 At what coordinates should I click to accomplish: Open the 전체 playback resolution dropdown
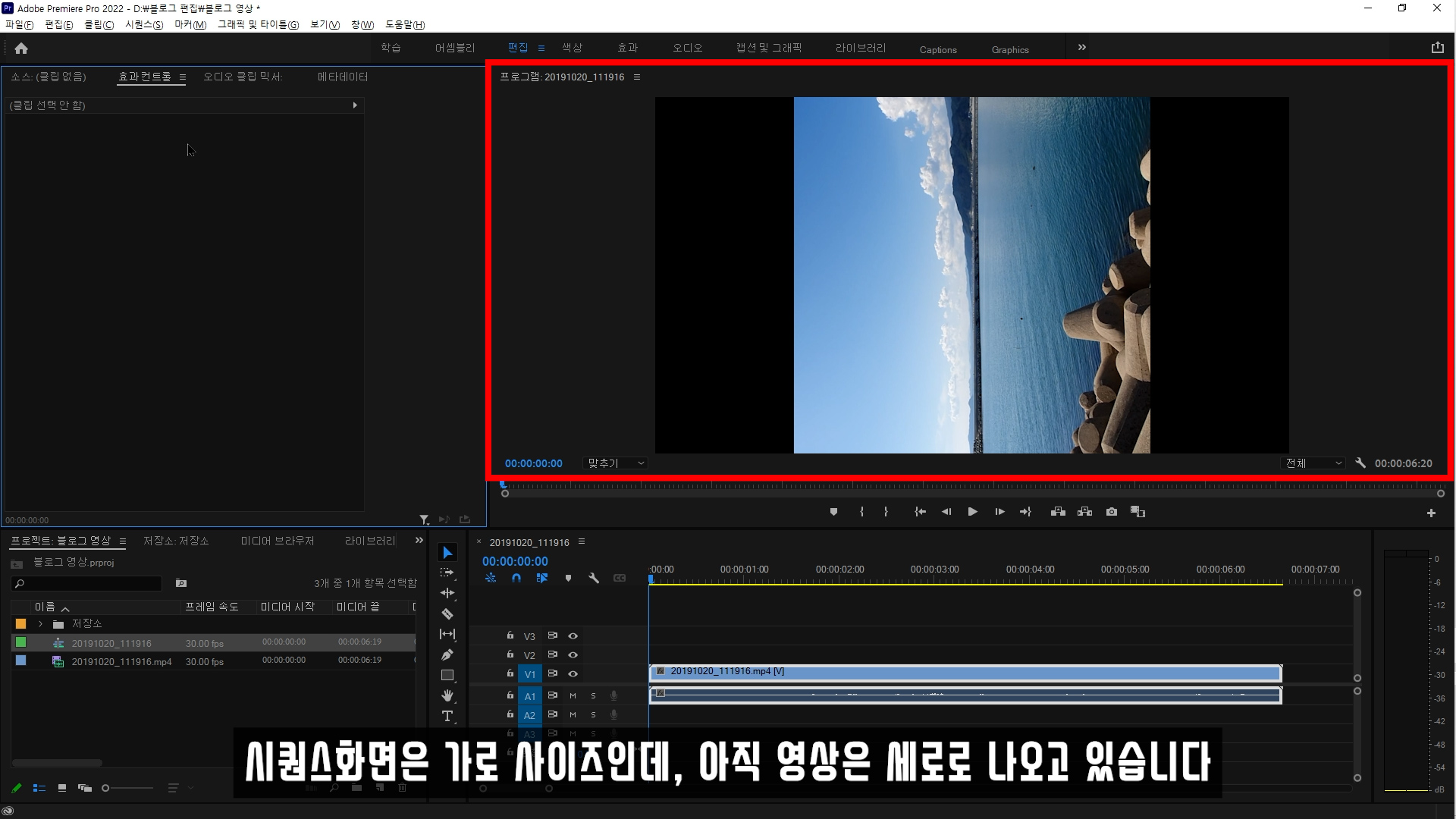(x=1313, y=463)
